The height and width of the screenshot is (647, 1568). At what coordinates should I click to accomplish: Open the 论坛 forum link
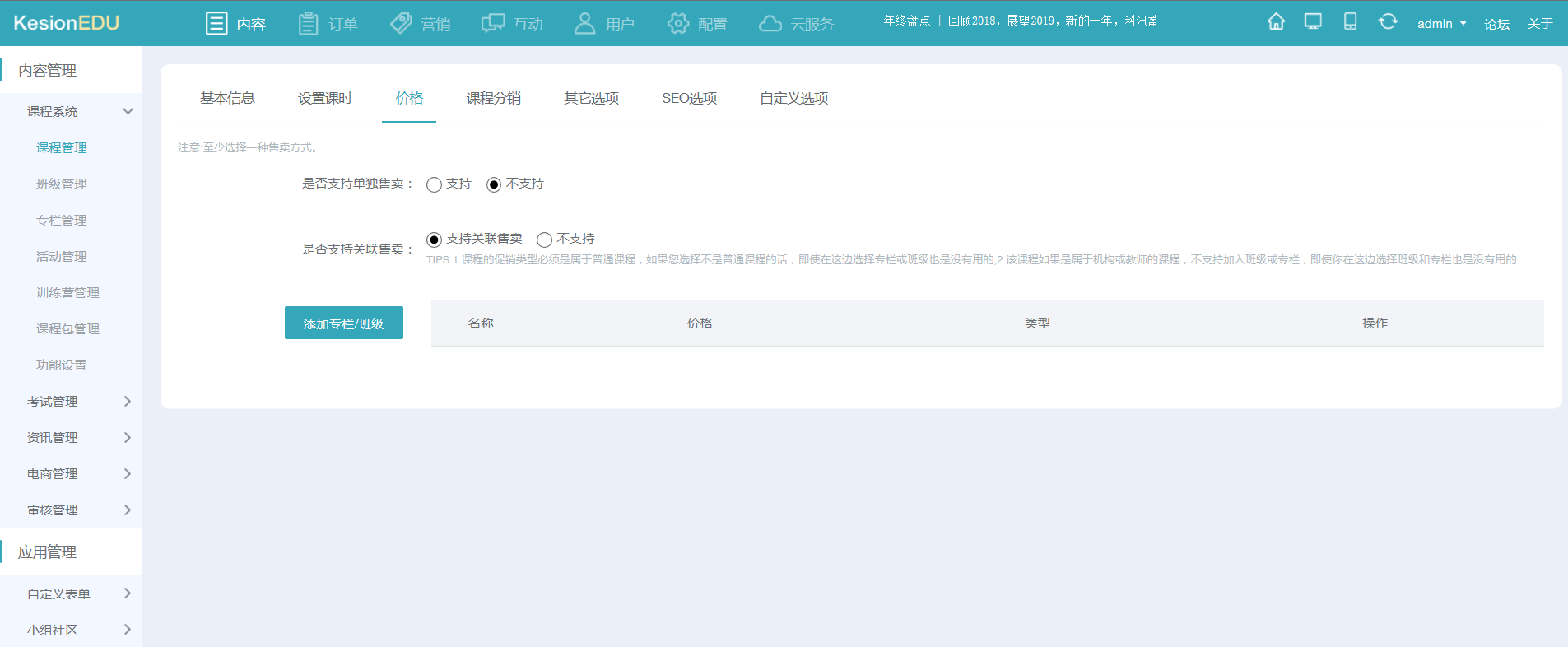point(1496,24)
